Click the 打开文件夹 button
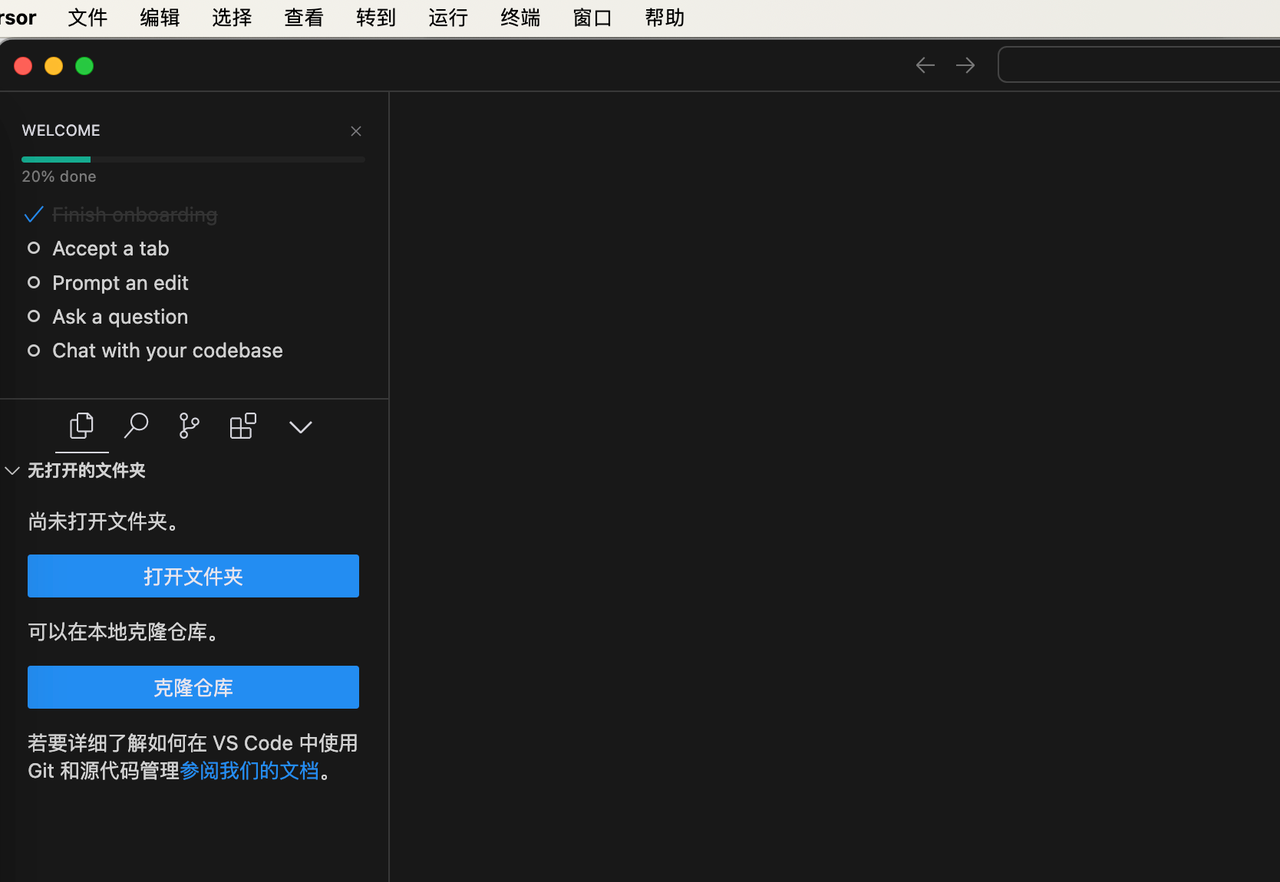This screenshot has width=1280, height=882. [193, 576]
